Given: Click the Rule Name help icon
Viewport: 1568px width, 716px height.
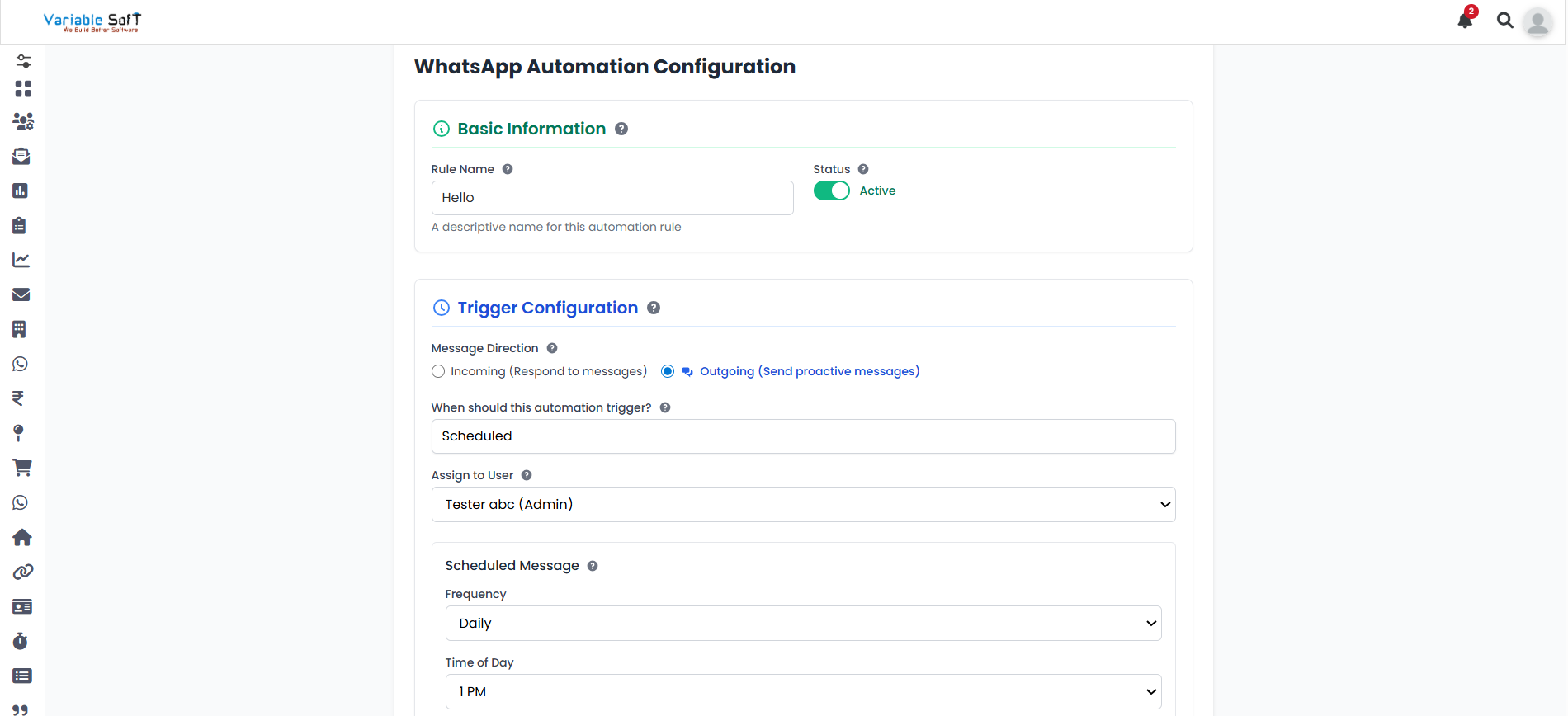Looking at the screenshot, I should click(508, 169).
